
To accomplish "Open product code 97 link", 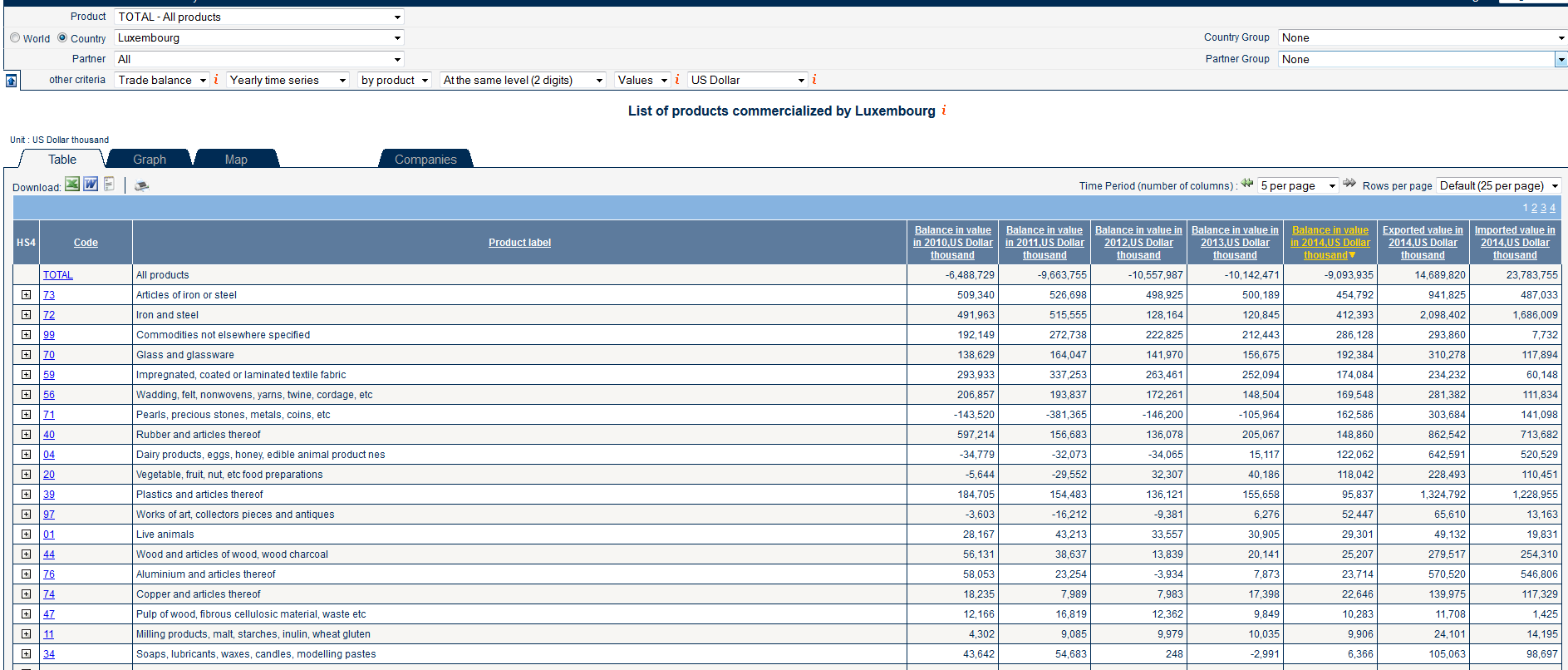I will (x=49, y=515).
